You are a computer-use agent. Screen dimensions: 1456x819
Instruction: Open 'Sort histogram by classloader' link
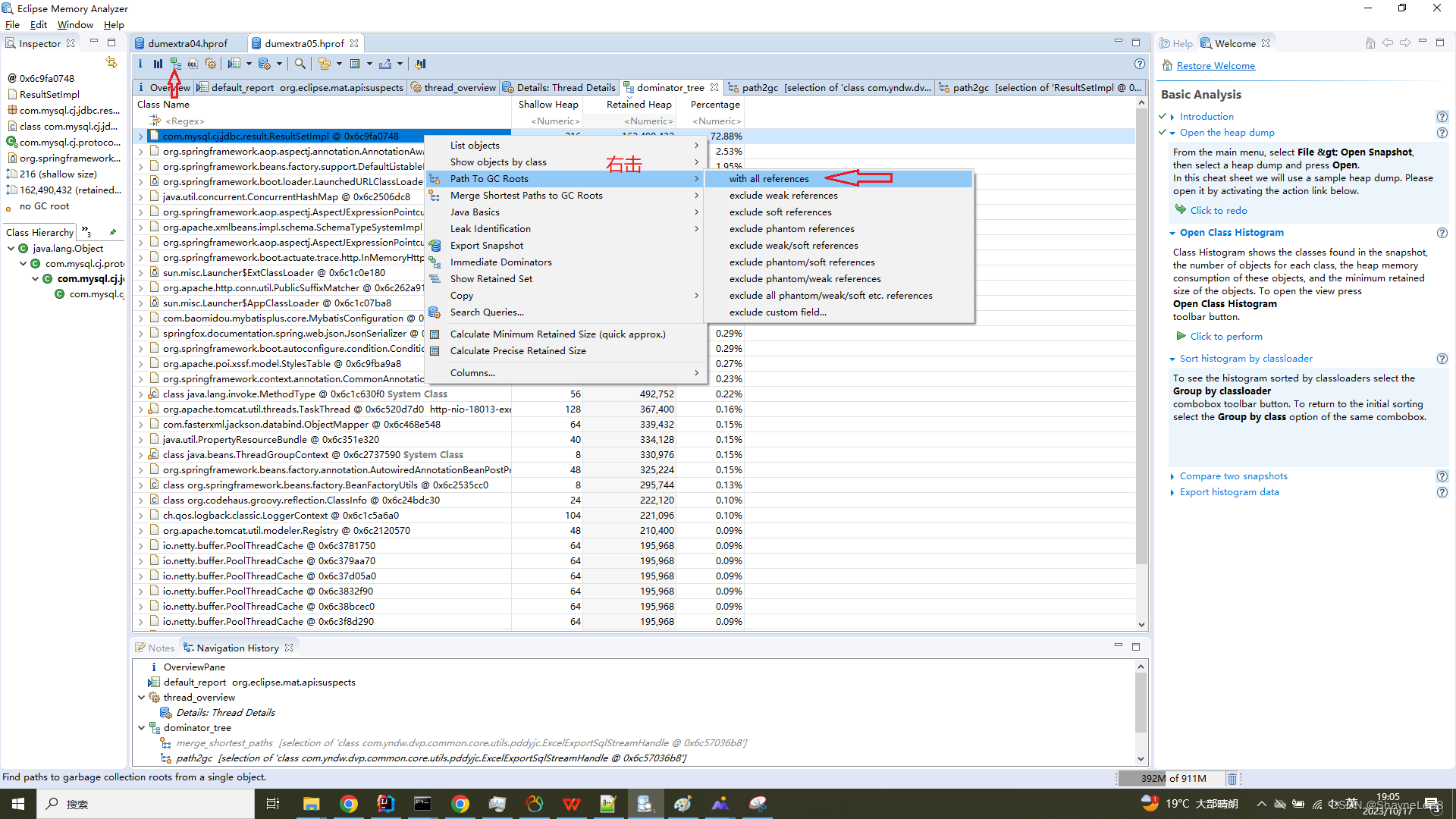(1246, 359)
